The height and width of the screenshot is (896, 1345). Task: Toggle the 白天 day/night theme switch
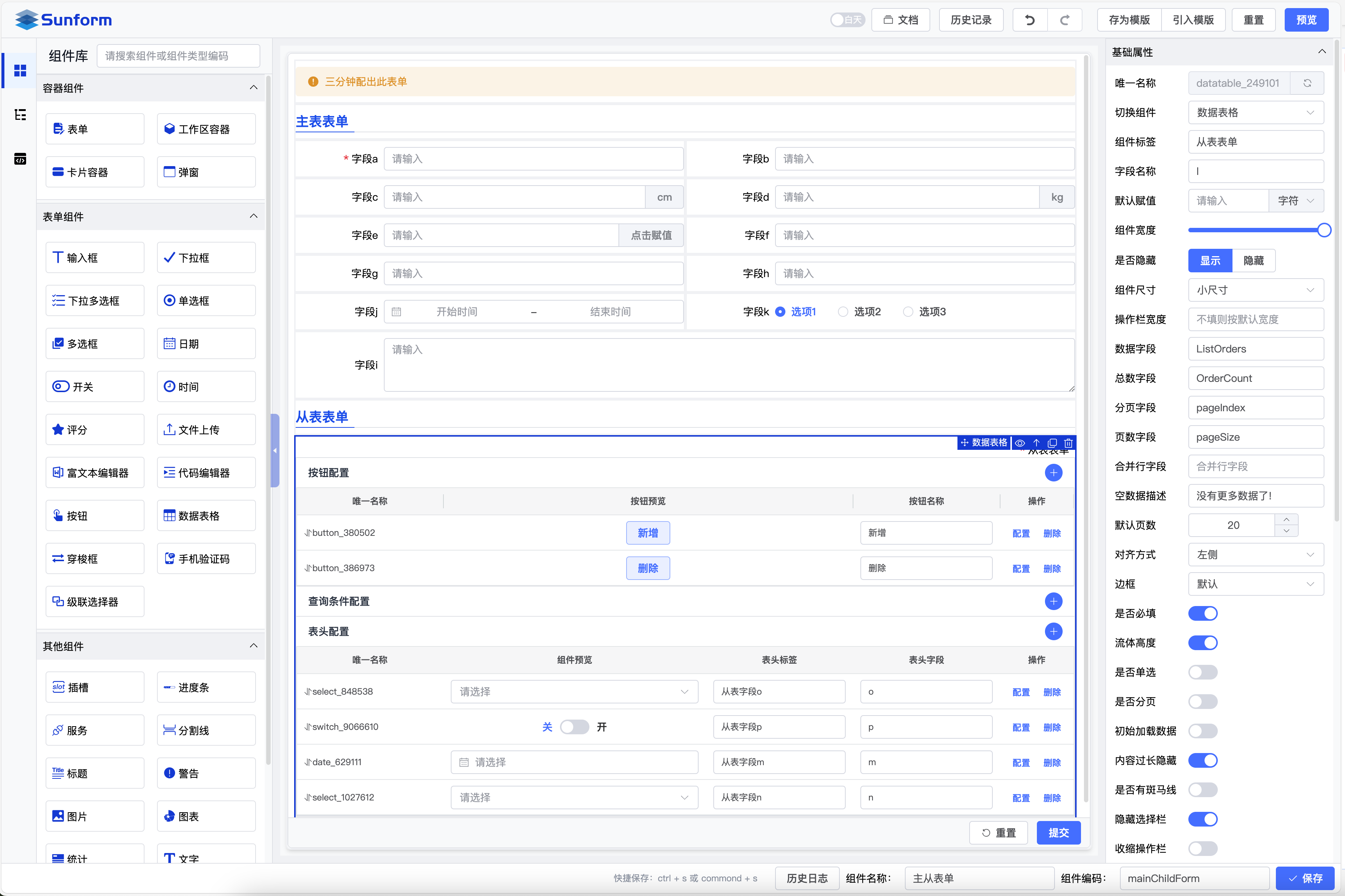(847, 20)
